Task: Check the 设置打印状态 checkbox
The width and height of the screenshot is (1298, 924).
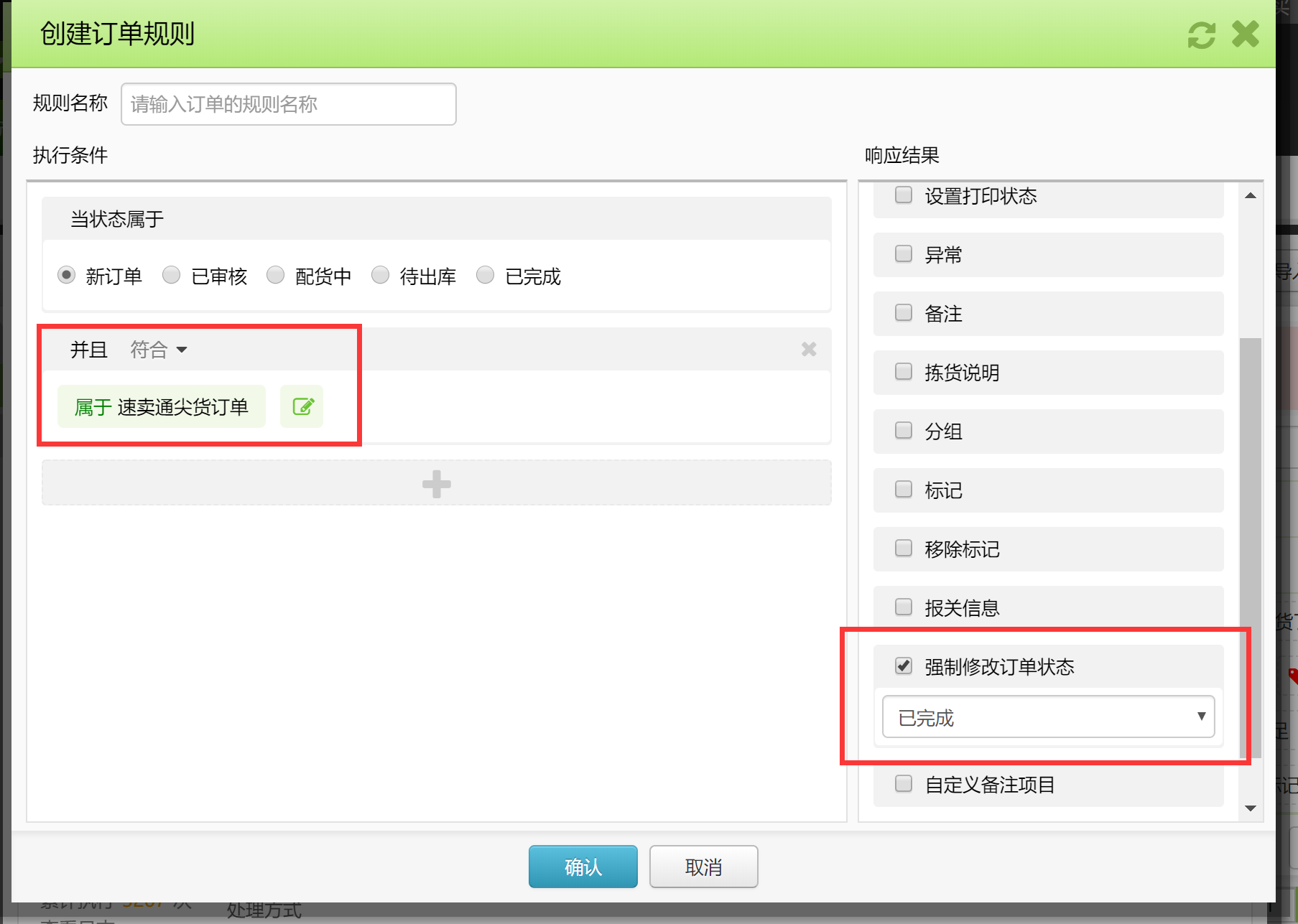Action: click(904, 195)
